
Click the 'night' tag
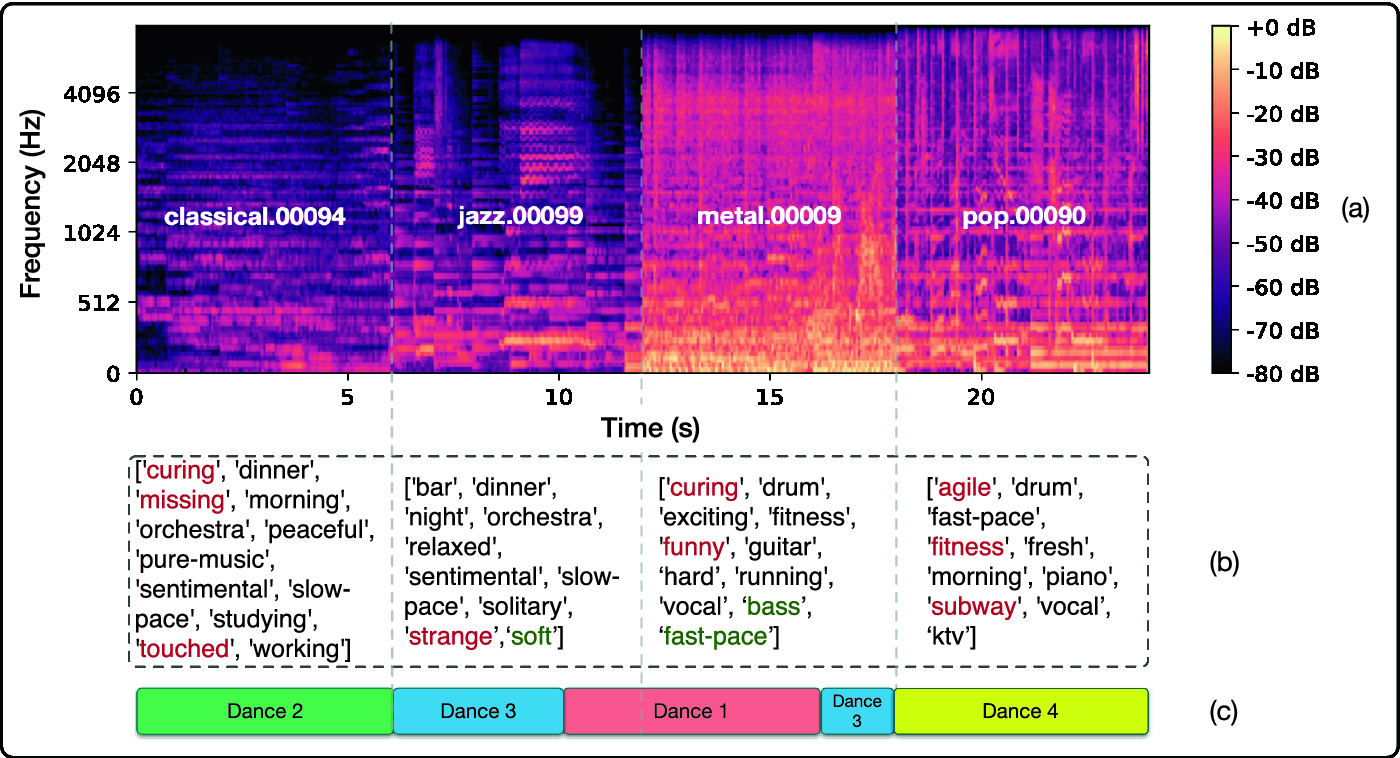coord(435,518)
